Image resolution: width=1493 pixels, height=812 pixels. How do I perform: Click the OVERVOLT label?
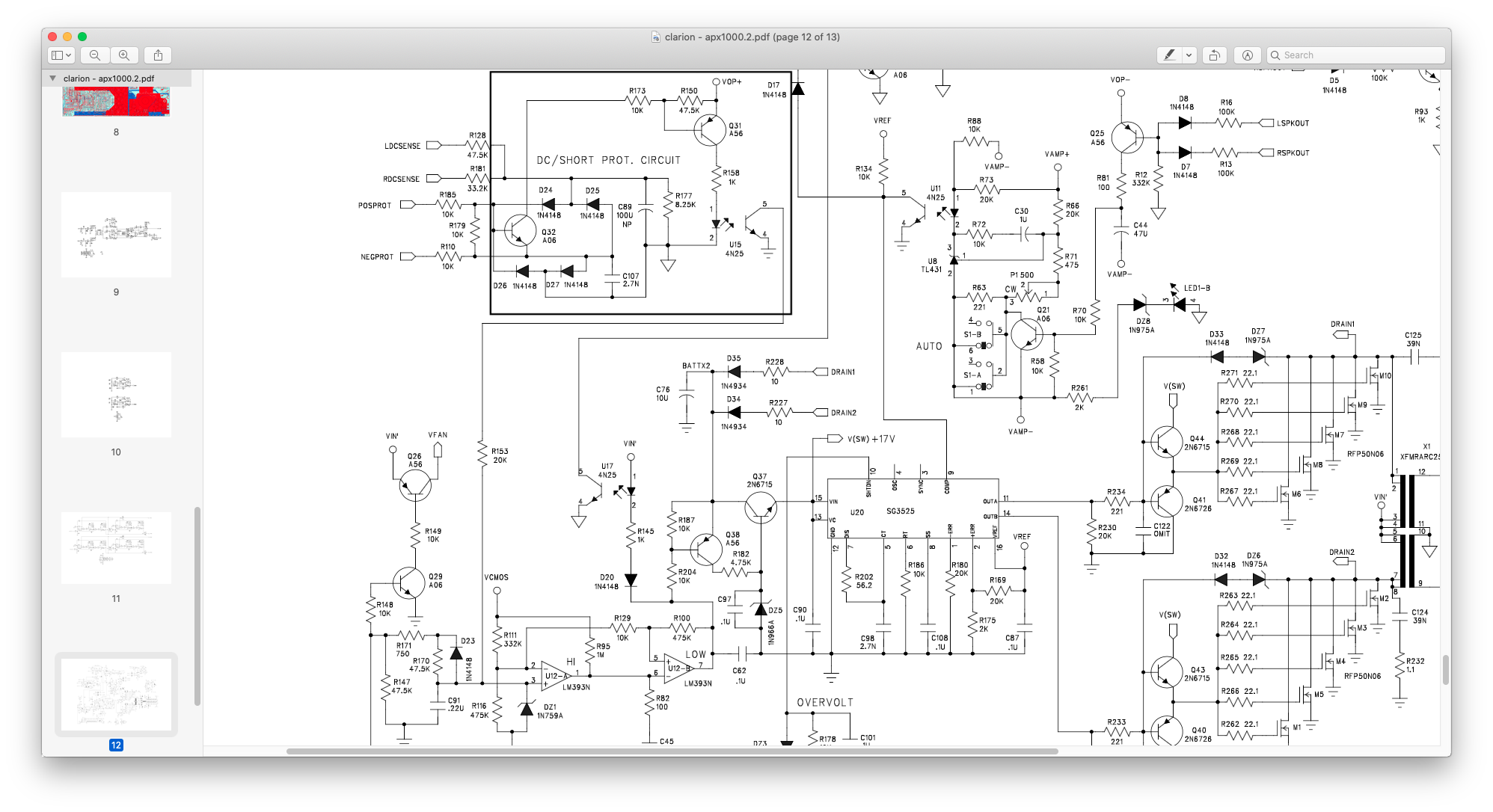pyautogui.click(x=825, y=703)
